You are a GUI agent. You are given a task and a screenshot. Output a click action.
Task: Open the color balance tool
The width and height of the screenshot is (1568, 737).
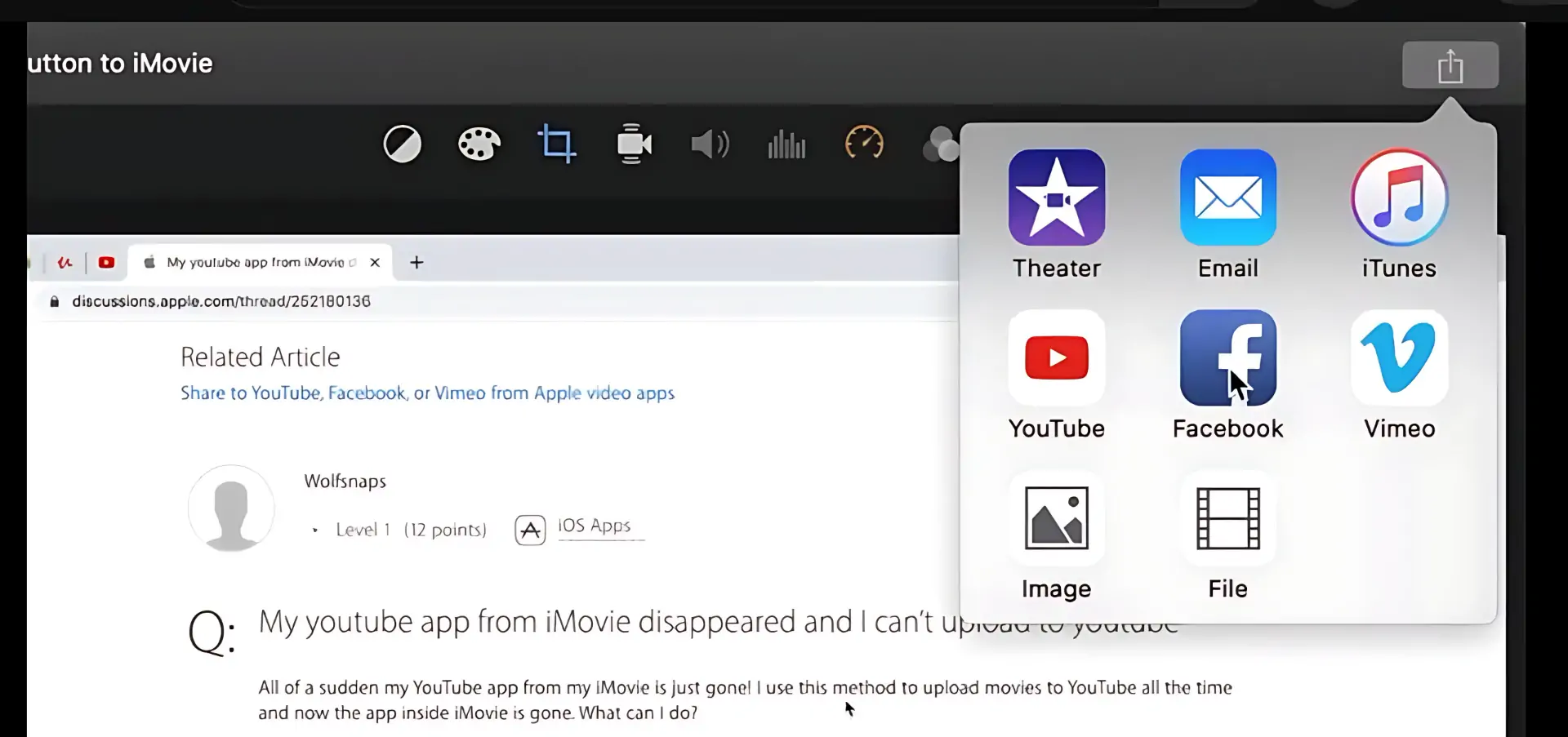[x=403, y=144]
